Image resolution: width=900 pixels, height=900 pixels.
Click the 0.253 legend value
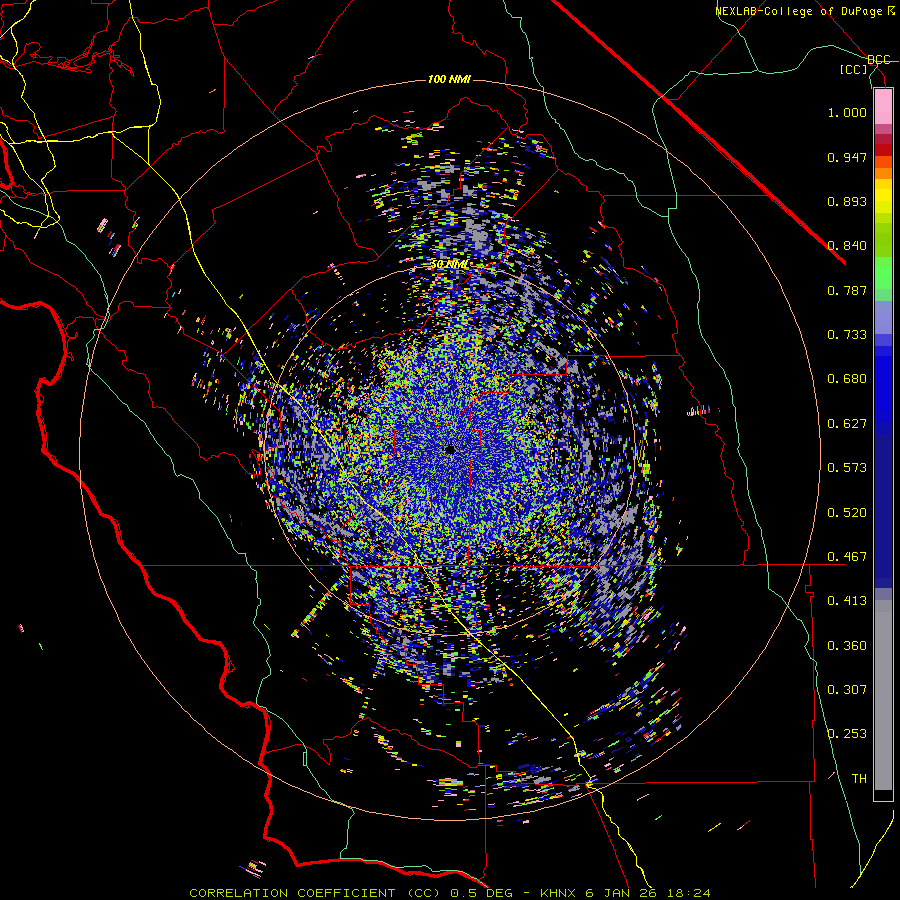coord(847,734)
